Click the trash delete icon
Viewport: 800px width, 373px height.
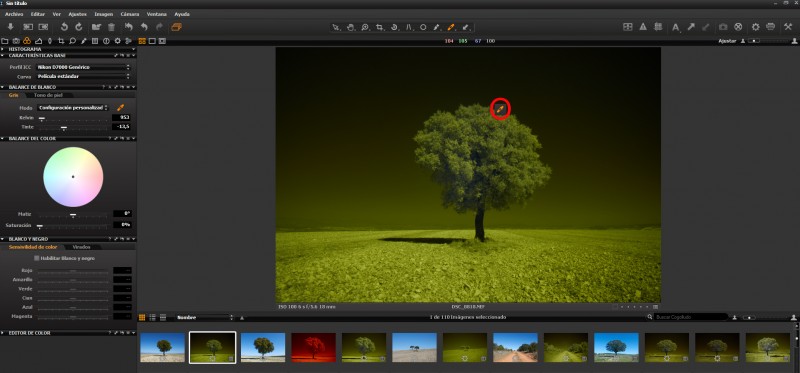click(111, 27)
